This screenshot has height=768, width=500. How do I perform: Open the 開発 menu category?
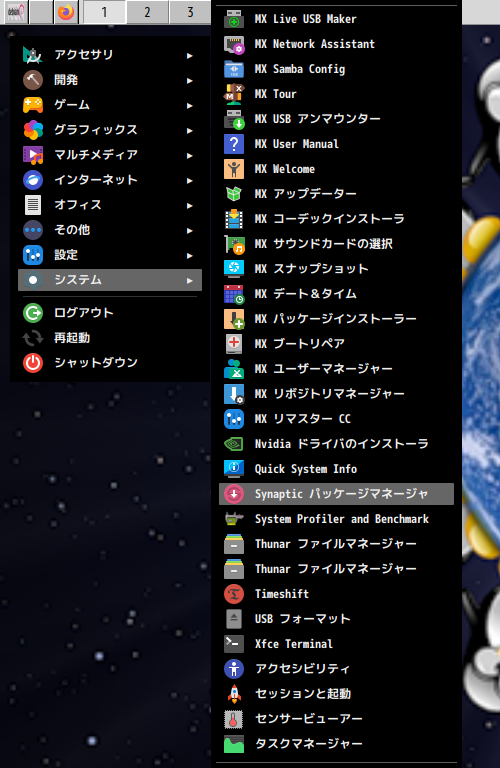pyautogui.click(x=110, y=80)
